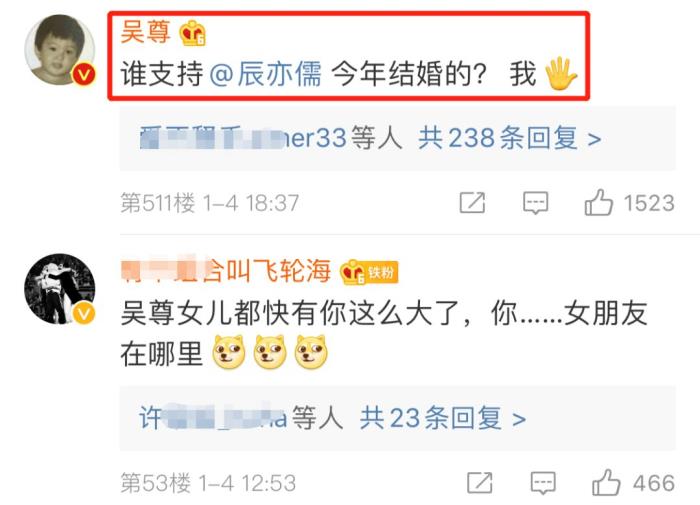Tap the 1523 like count
This screenshot has height=505, width=700.
[x=649, y=203]
